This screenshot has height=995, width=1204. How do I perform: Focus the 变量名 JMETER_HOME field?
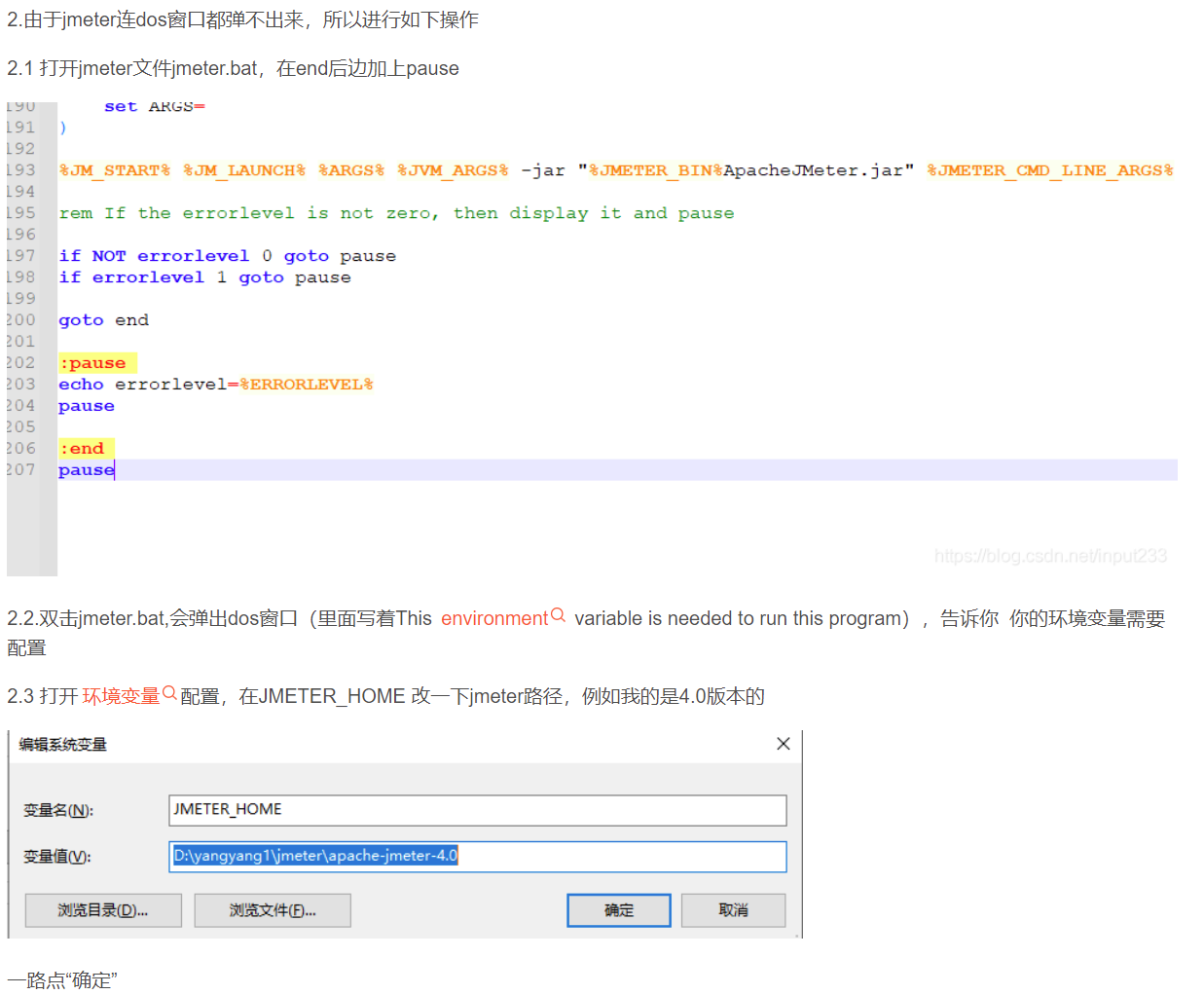click(x=477, y=810)
